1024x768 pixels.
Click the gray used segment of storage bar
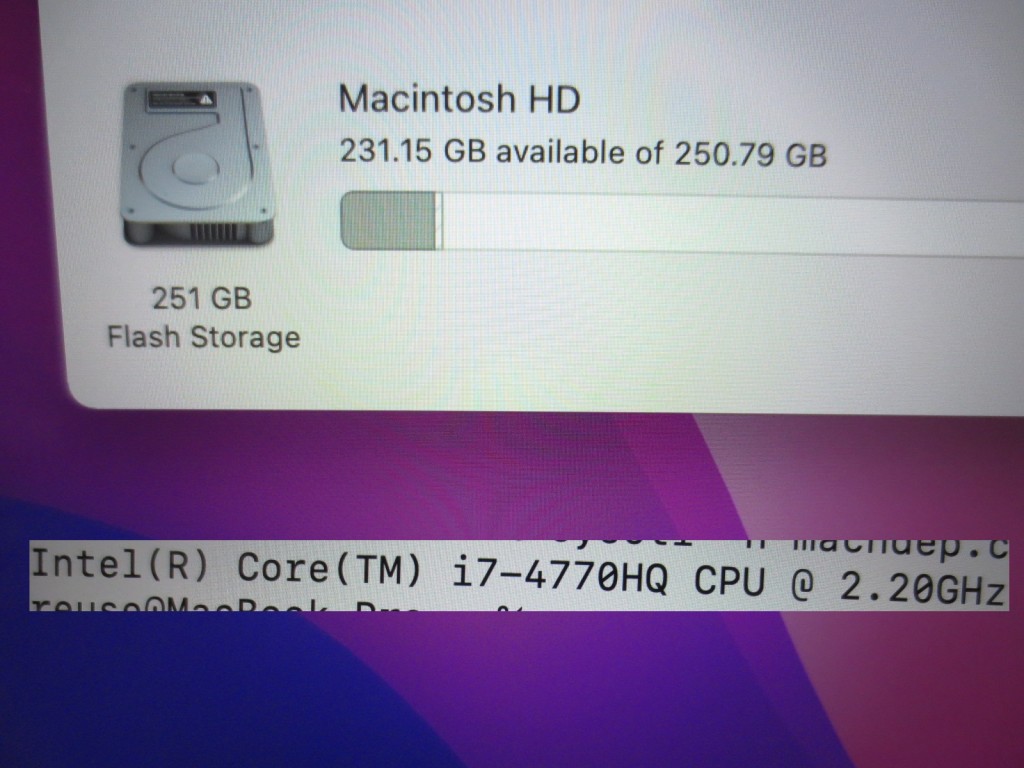(x=389, y=221)
